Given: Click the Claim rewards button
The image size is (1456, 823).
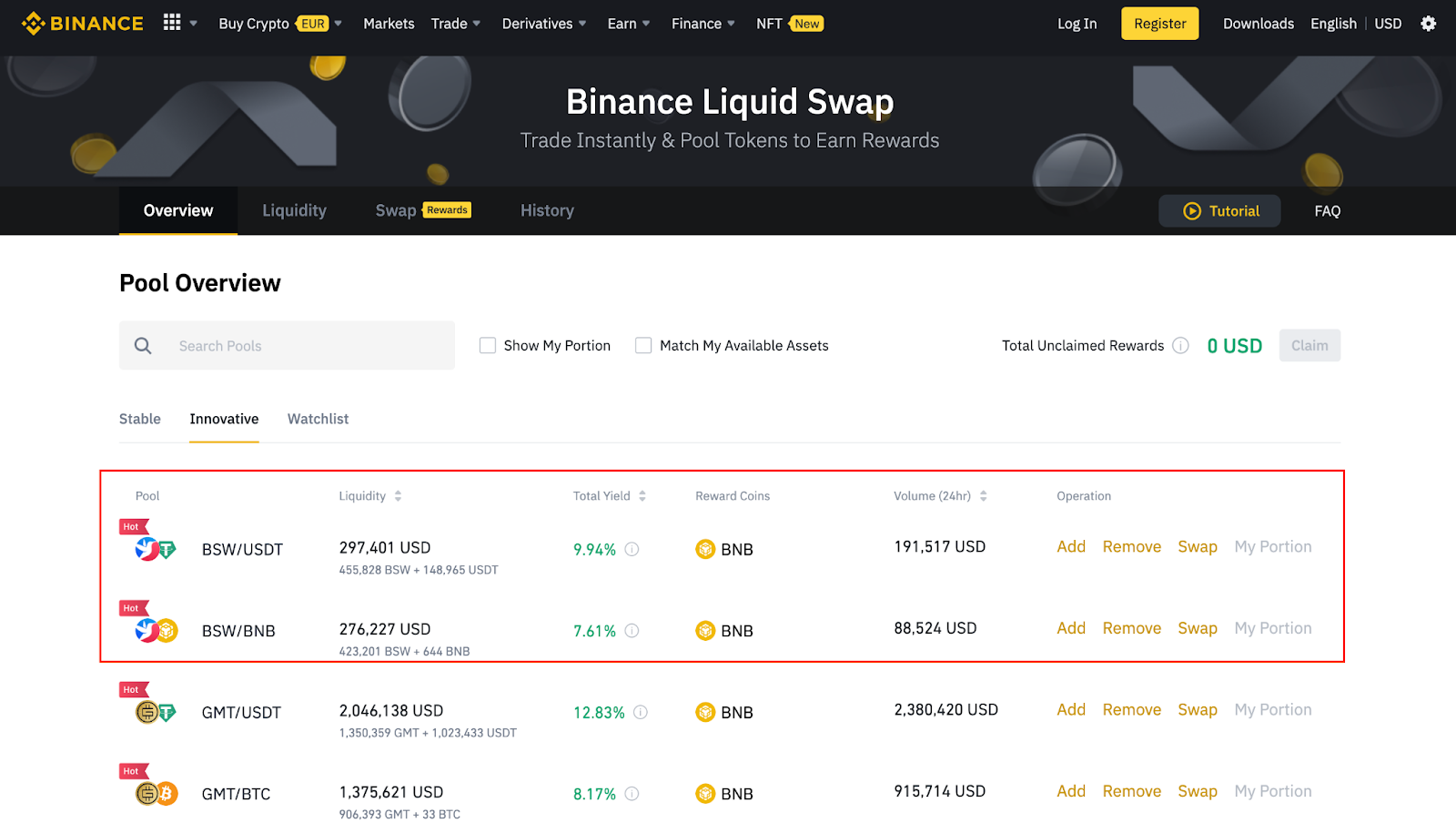Looking at the screenshot, I should (x=1309, y=345).
